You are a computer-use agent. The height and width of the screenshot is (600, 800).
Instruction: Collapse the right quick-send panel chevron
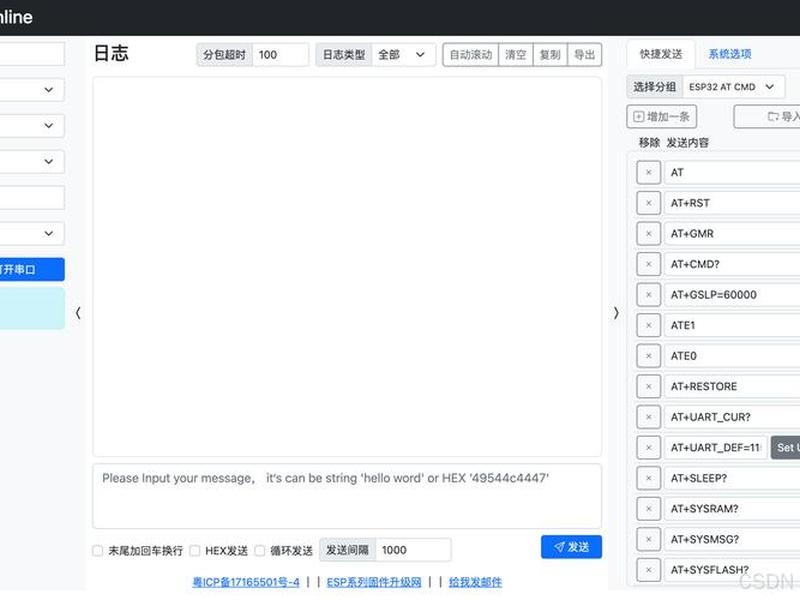[616, 313]
